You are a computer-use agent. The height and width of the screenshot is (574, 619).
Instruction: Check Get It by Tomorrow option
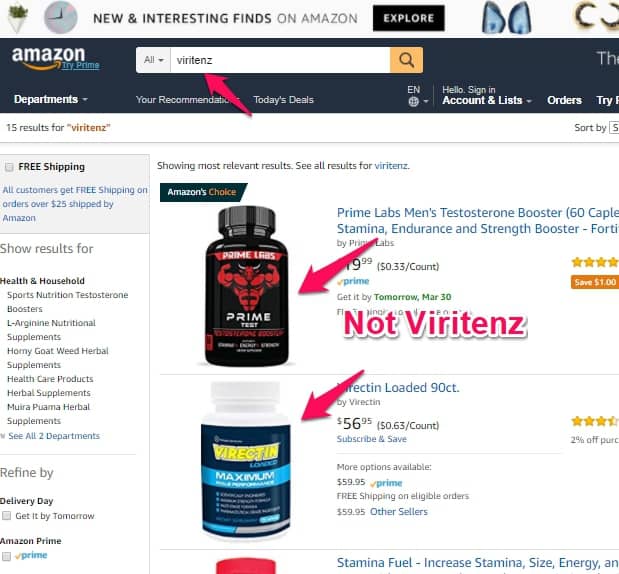tap(6, 516)
